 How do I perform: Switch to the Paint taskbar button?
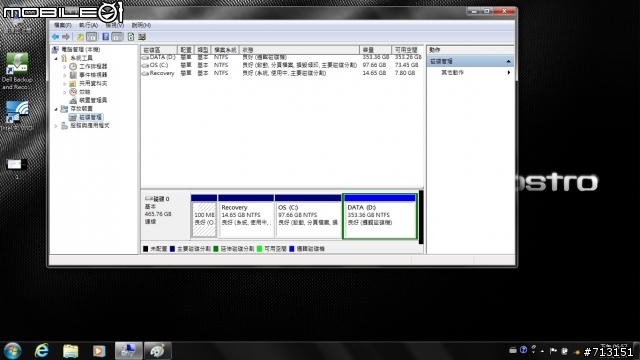(x=158, y=351)
